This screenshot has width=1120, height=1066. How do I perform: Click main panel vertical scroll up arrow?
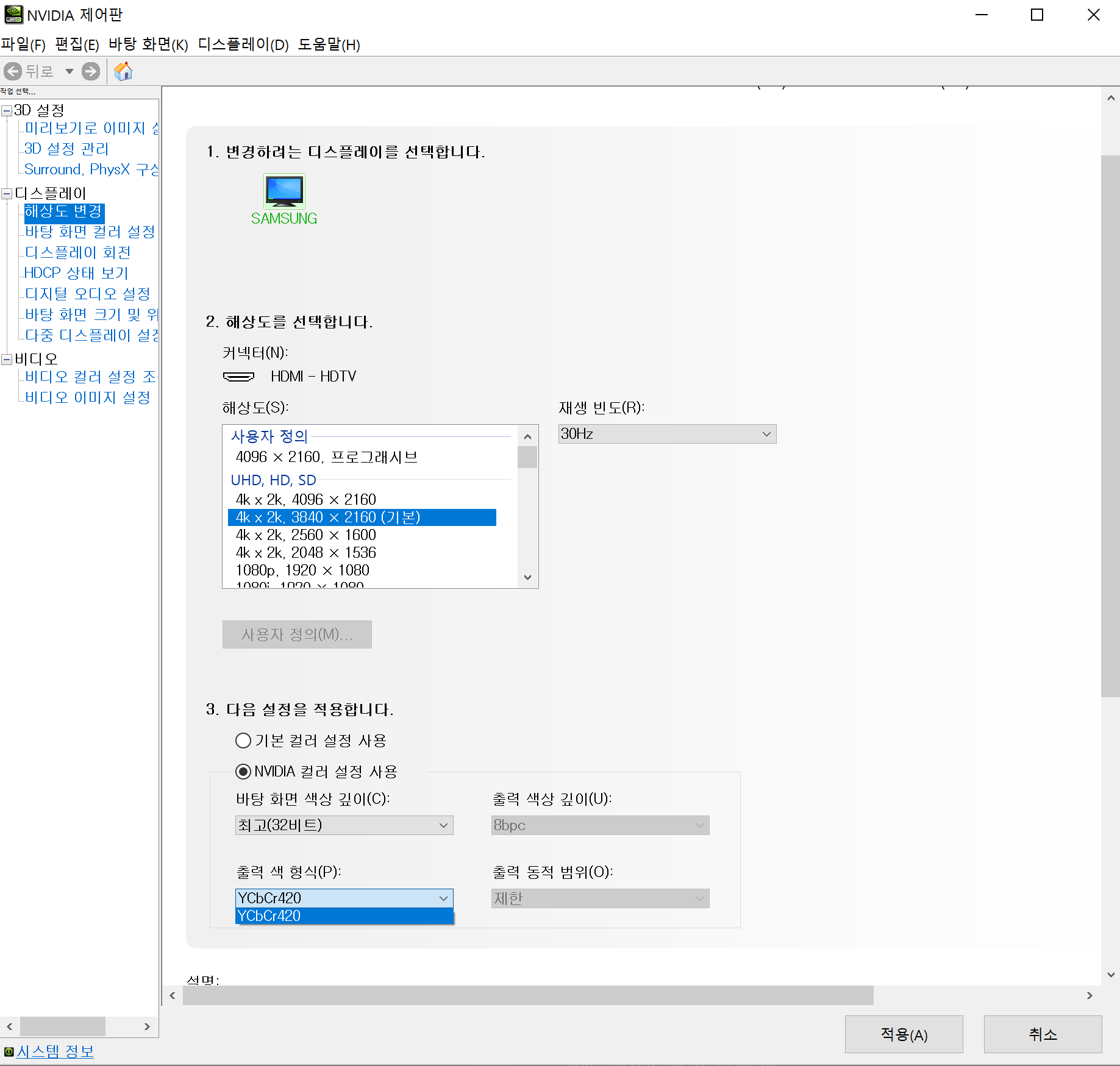tap(1111, 98)
